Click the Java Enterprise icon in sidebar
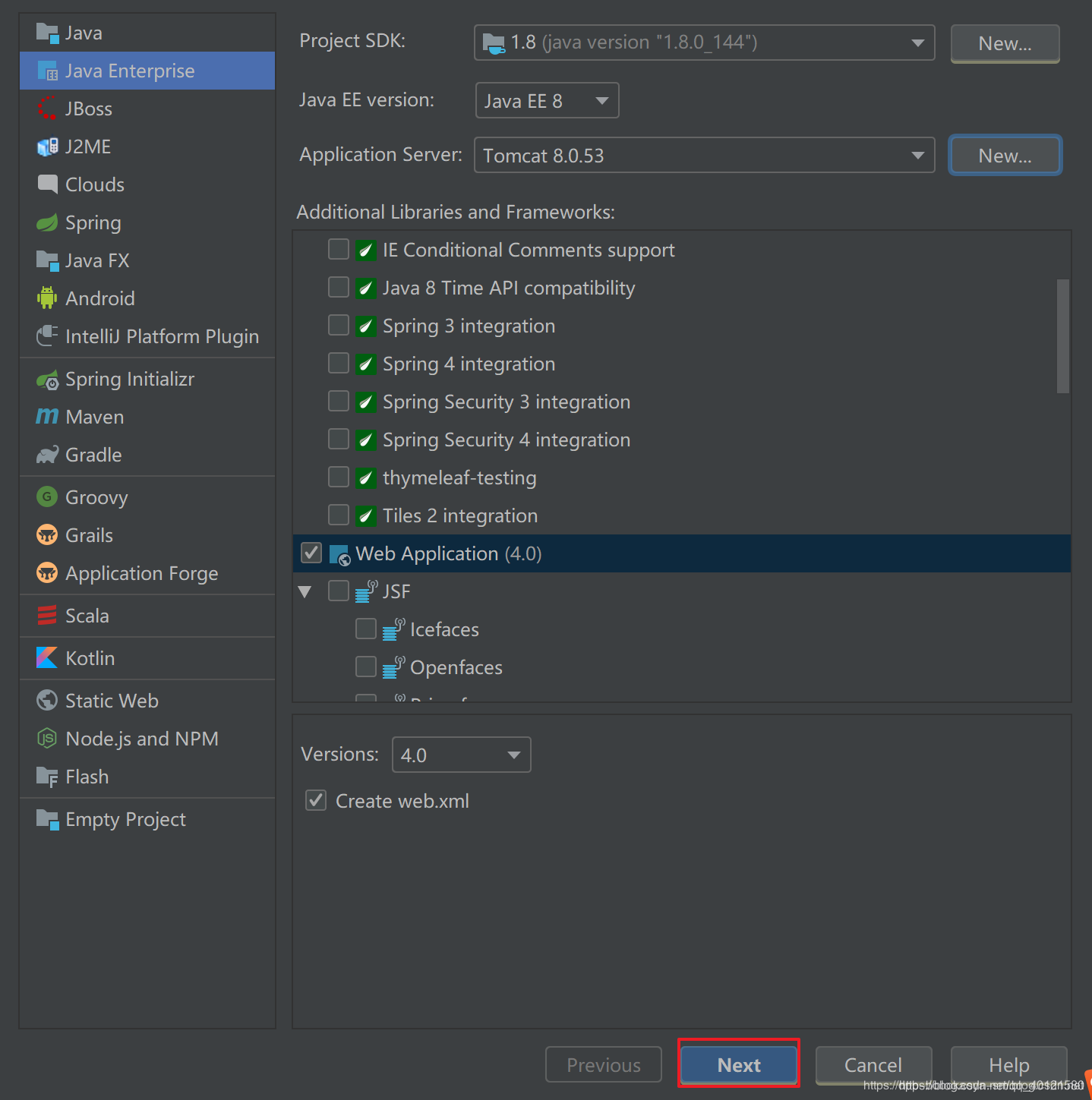 coord(47,71)
